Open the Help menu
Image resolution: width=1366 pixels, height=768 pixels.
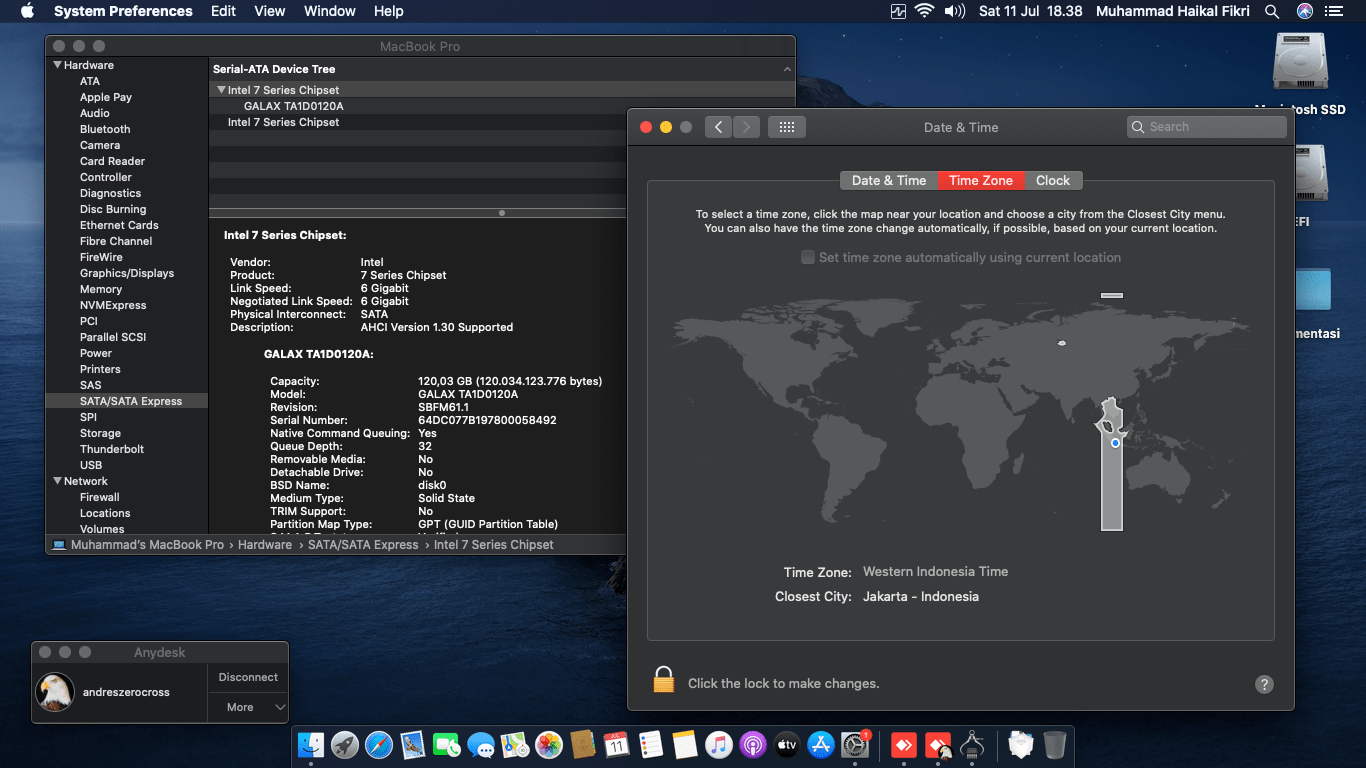click(389, 11)
